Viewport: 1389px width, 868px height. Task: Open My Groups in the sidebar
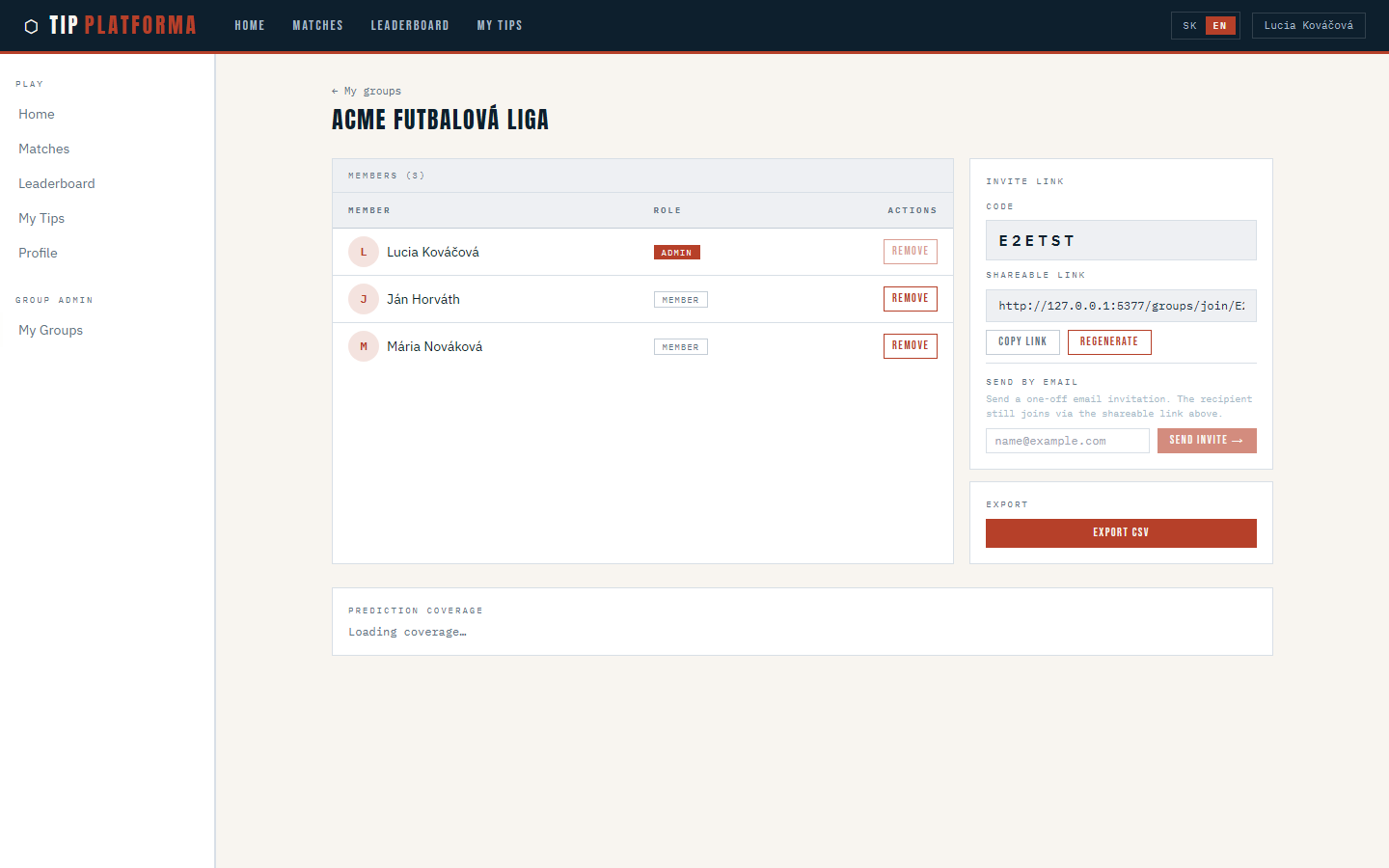click(x=50, y=330)
